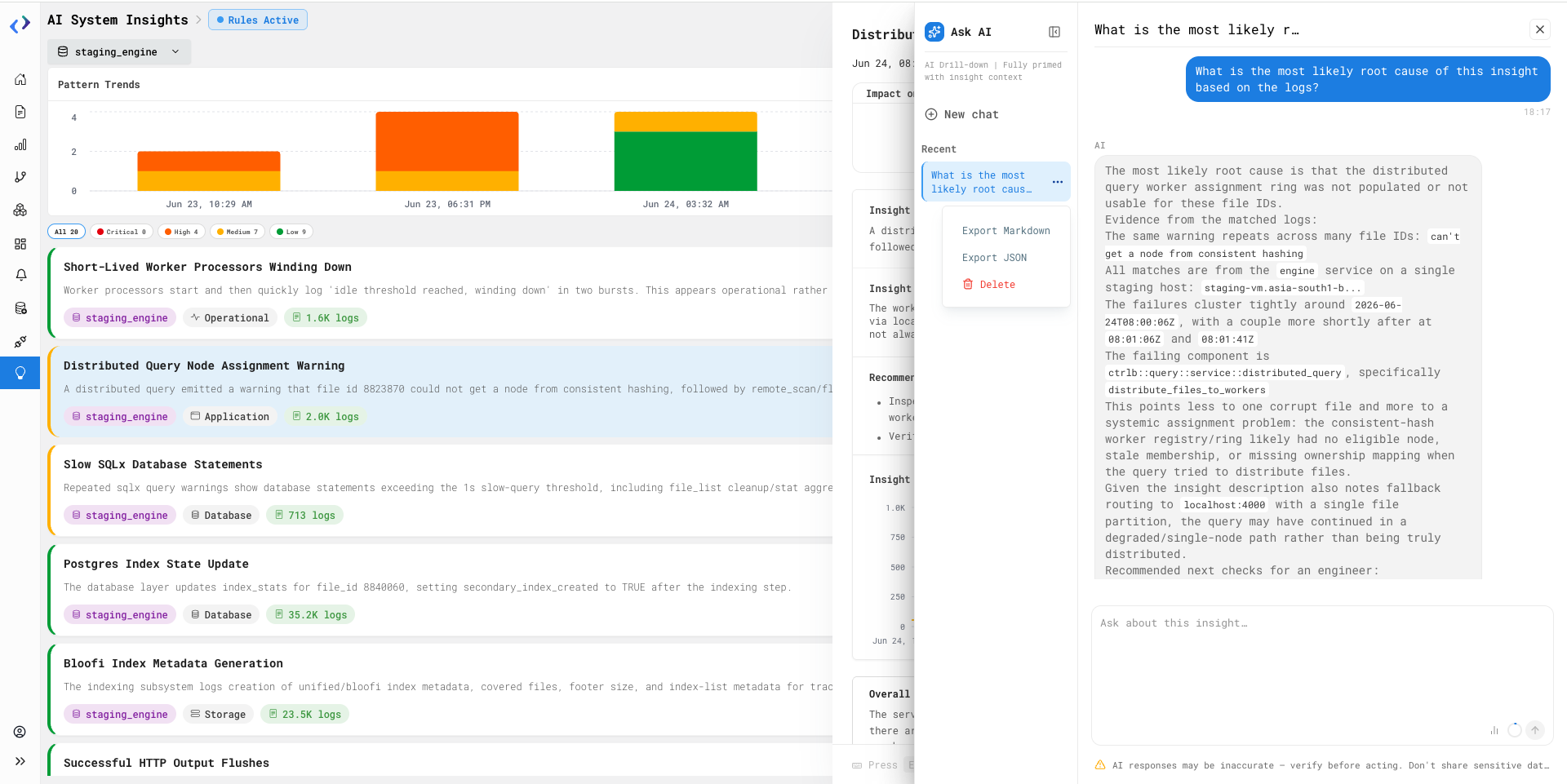Open the Short-Lived Worker Processors Winding Down insight

pyautogui.click(x=441, y=292)
